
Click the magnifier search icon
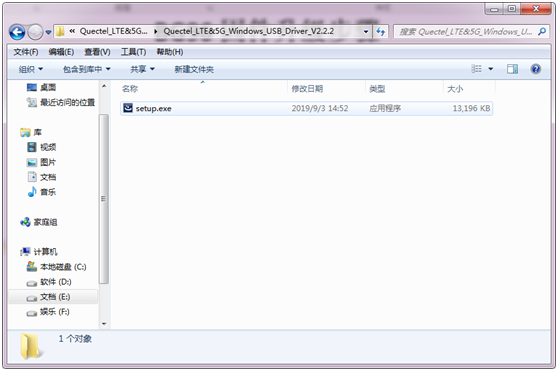[x=542, y=32]
